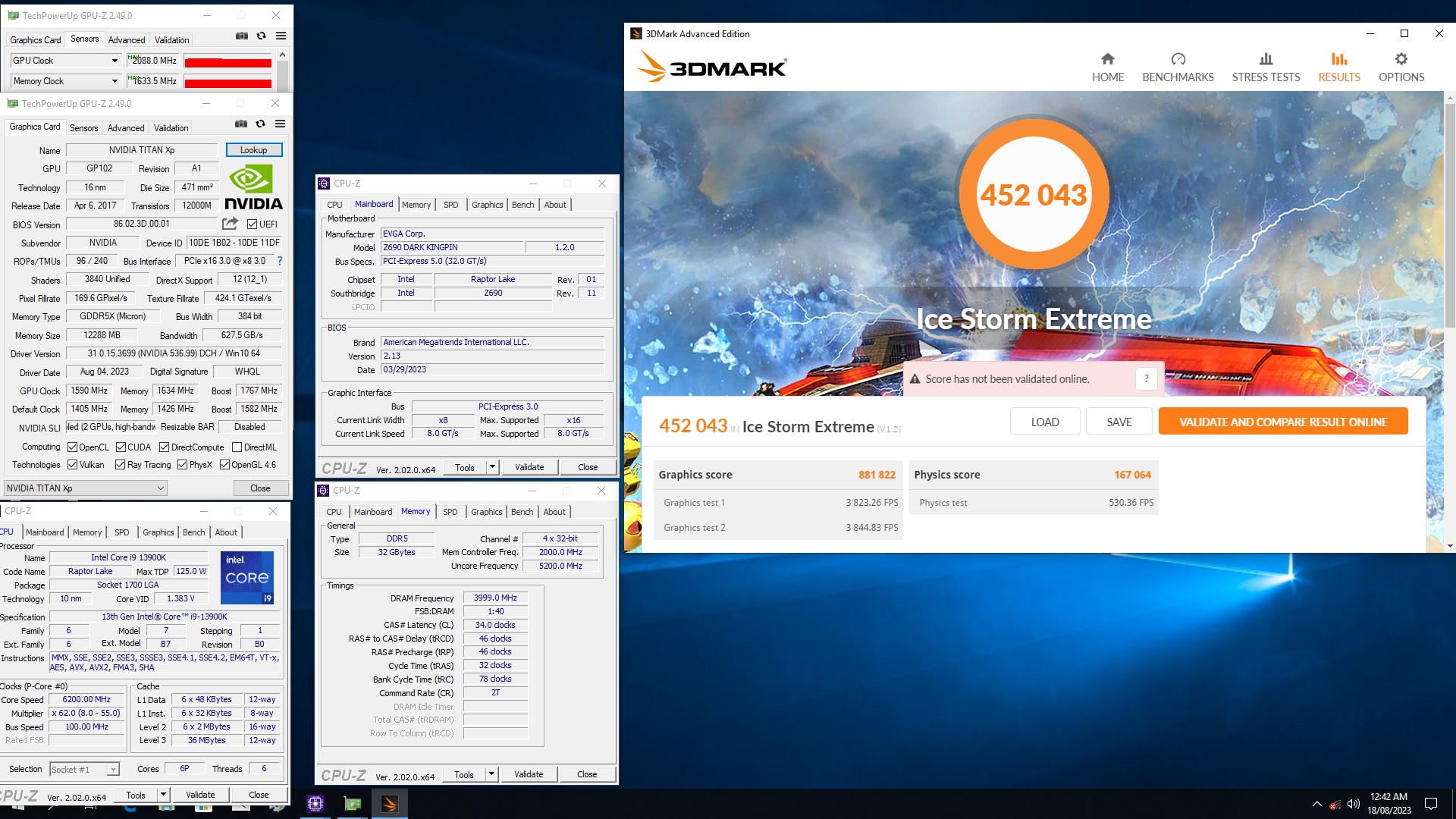1456x819 pixels.
Task: Click GPU Clock red sensor graph
Action: [x=227, y=62]
